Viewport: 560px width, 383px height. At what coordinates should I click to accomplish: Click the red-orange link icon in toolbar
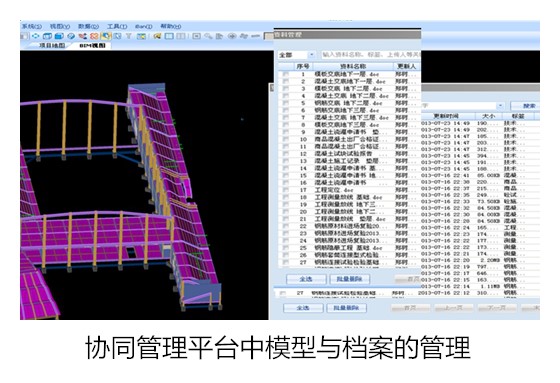tap(94, 36)
